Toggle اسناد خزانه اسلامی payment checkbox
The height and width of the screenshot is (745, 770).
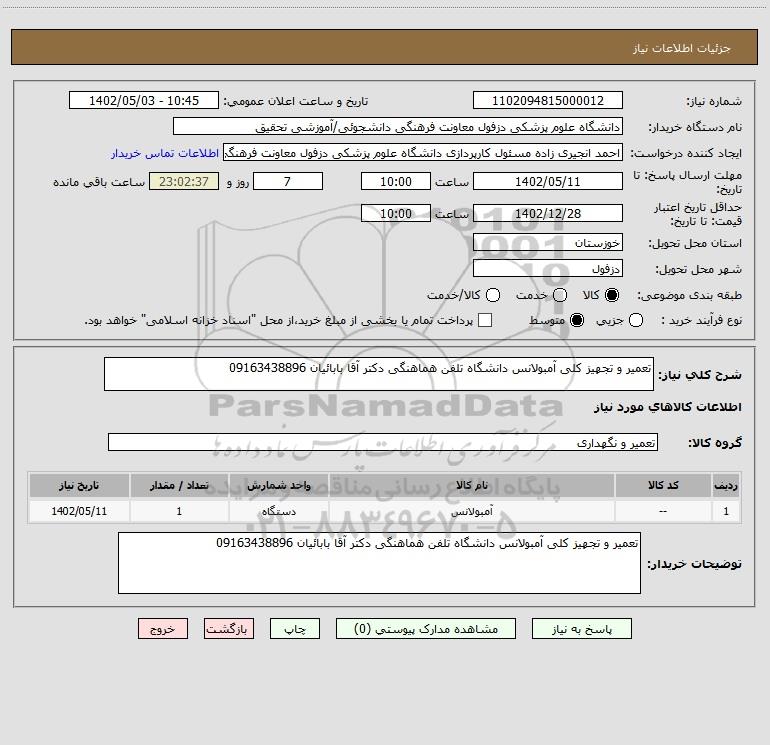pyautogui.click(x=485, y=320)
